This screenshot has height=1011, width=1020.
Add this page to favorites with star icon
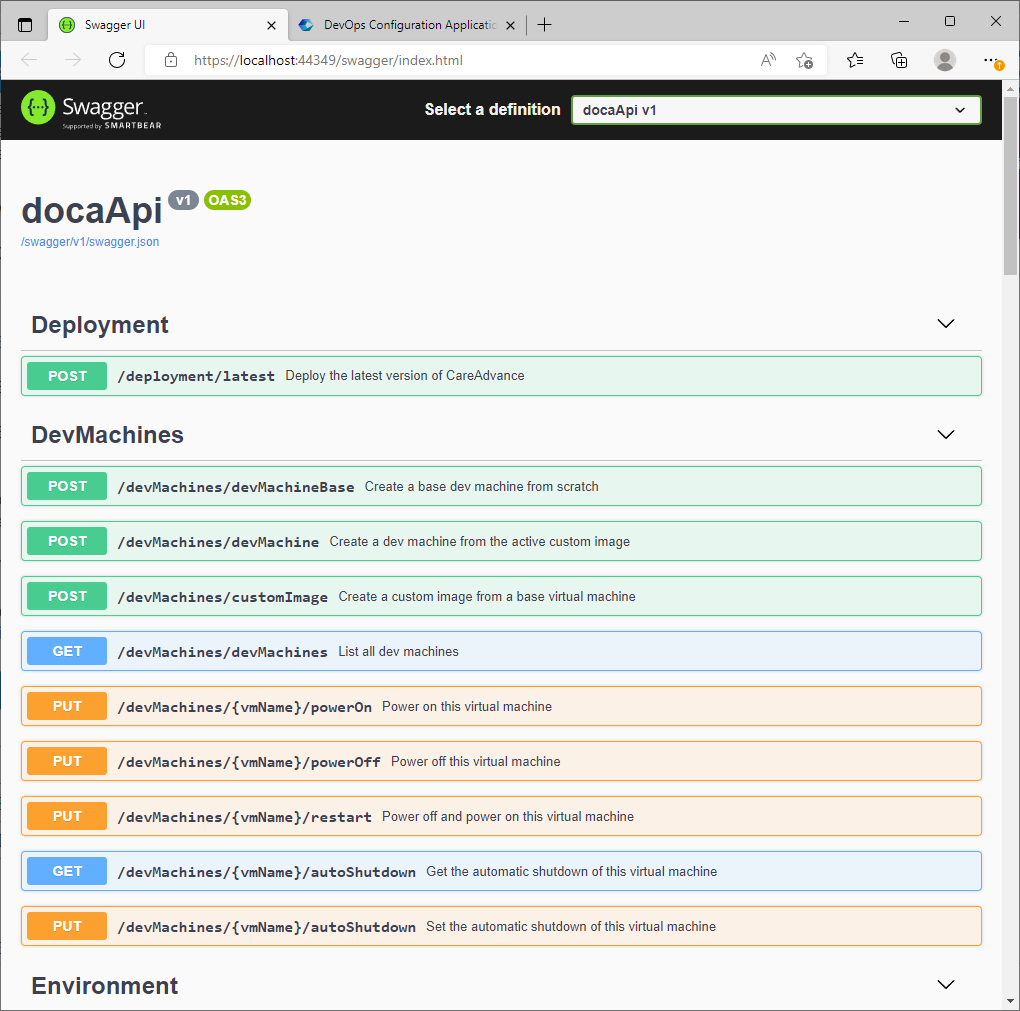(805, 60)
